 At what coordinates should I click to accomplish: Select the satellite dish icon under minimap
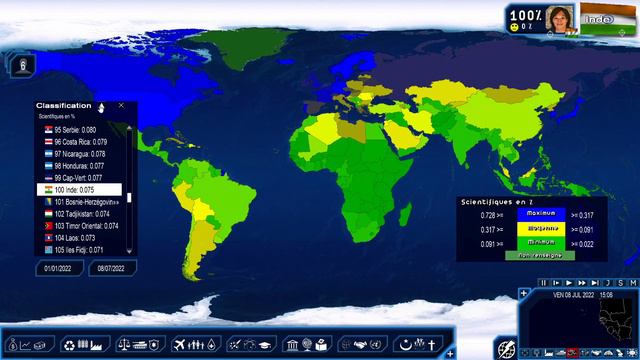click(x=620, y=353)
